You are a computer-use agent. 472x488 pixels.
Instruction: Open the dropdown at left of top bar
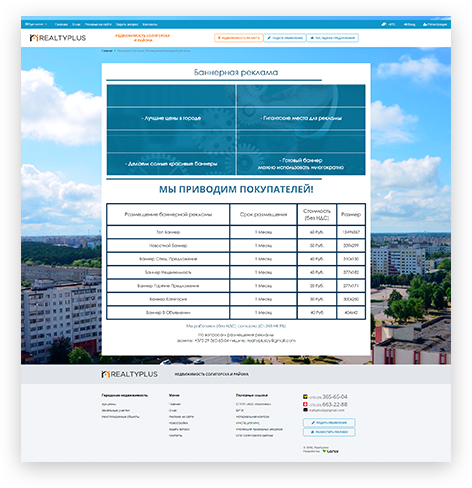click(x=36, y=24)
